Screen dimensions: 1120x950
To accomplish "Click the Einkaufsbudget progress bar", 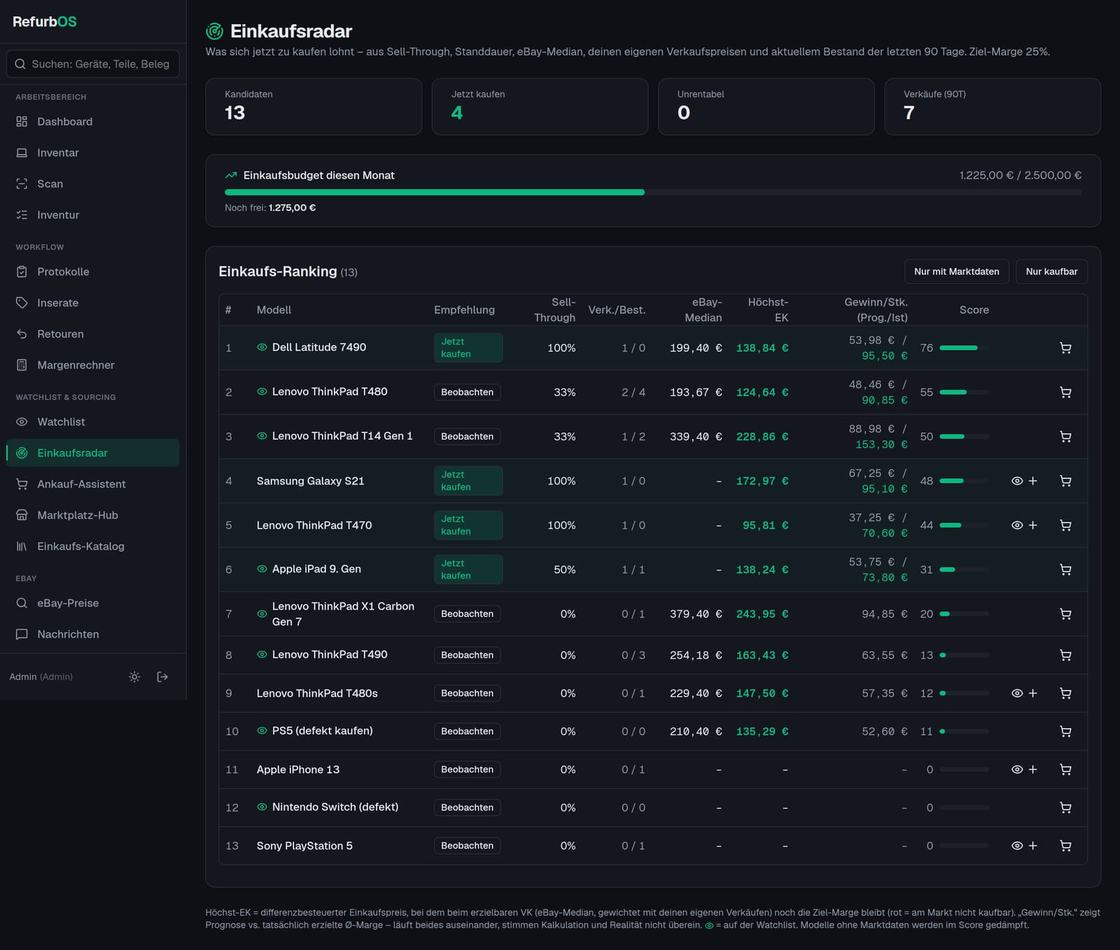I will [x=653, y=192].
